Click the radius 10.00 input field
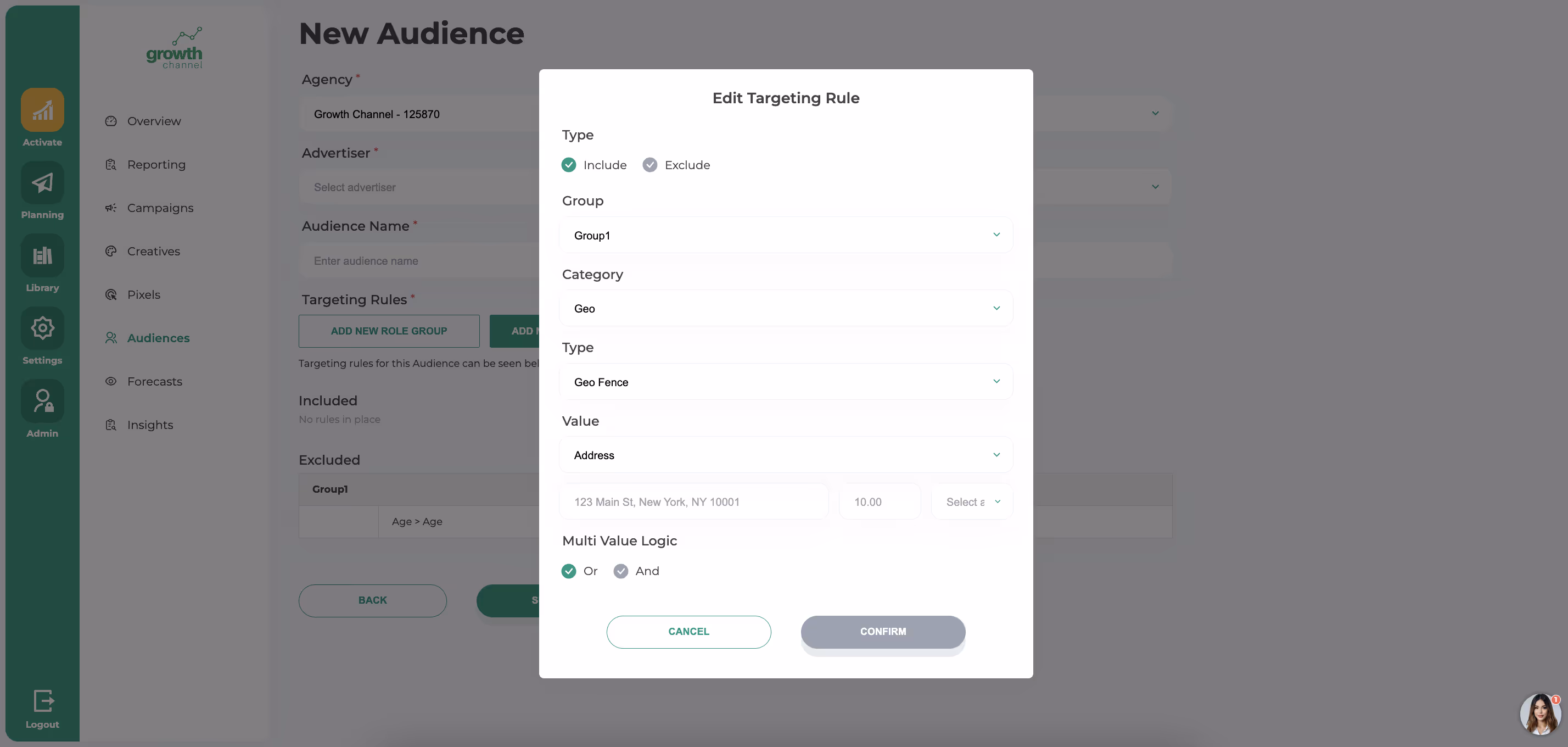Image resolution: width=1568 pixels, height=747 pixels. click(879, 502)
